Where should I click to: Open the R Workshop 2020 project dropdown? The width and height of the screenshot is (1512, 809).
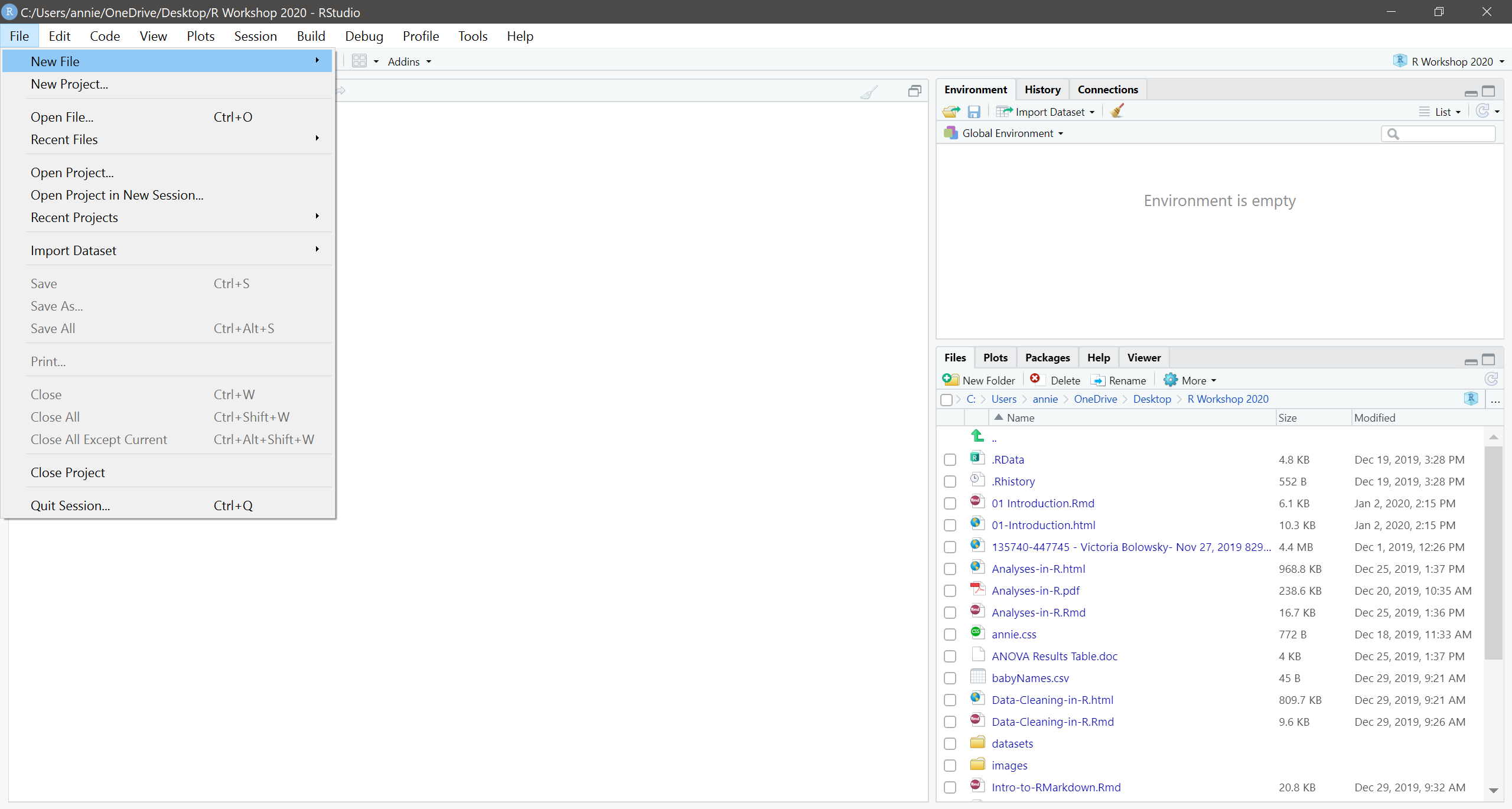click(x=1451, y=61)
